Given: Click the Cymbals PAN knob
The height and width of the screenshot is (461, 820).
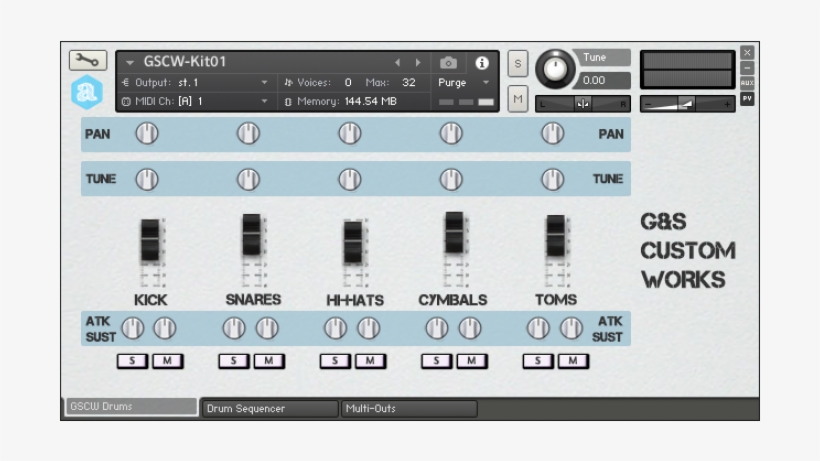Looking at the screenshot, I should coord(451,134).
